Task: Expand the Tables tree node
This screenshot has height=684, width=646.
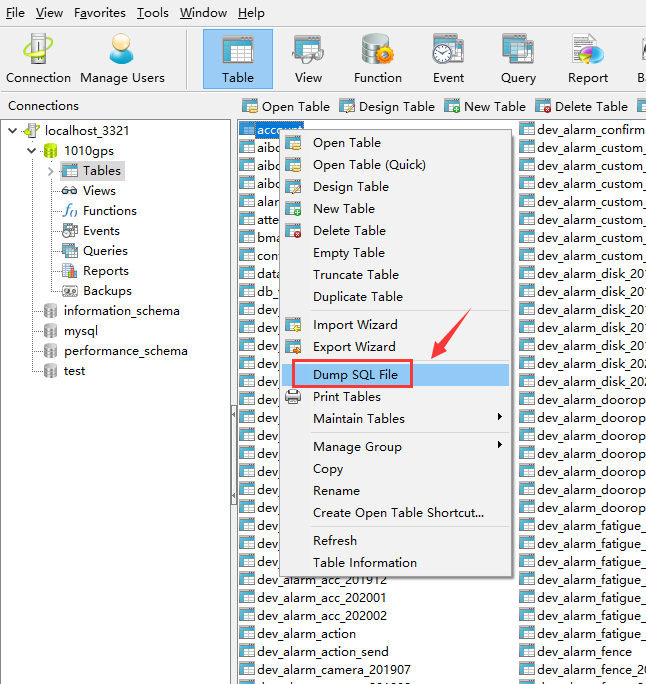Action: pyautogui.click(x=50, y=171)
